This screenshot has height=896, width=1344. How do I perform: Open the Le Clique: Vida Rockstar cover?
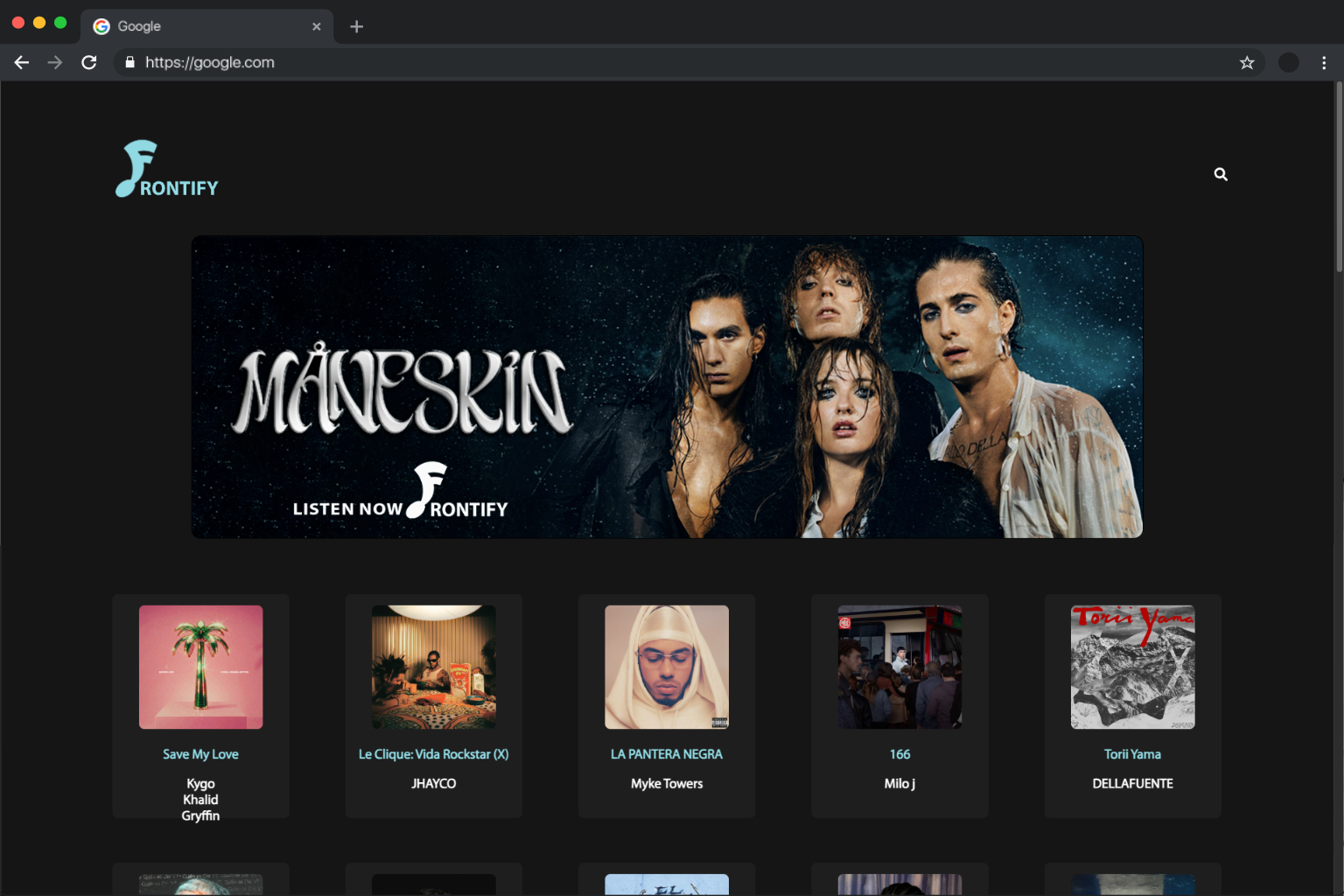tap(434, 667)
